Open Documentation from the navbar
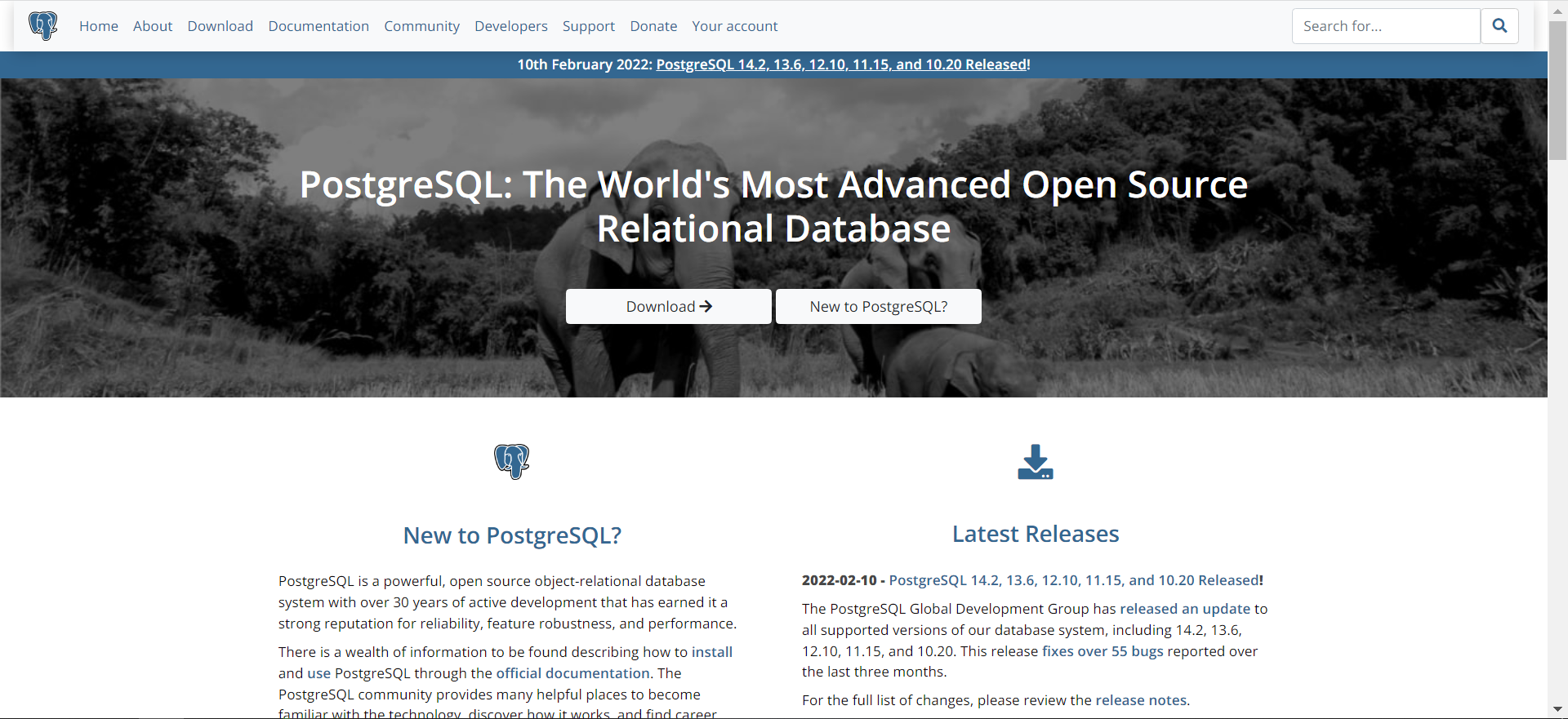The image size is (1568, 719). point(318,26)
